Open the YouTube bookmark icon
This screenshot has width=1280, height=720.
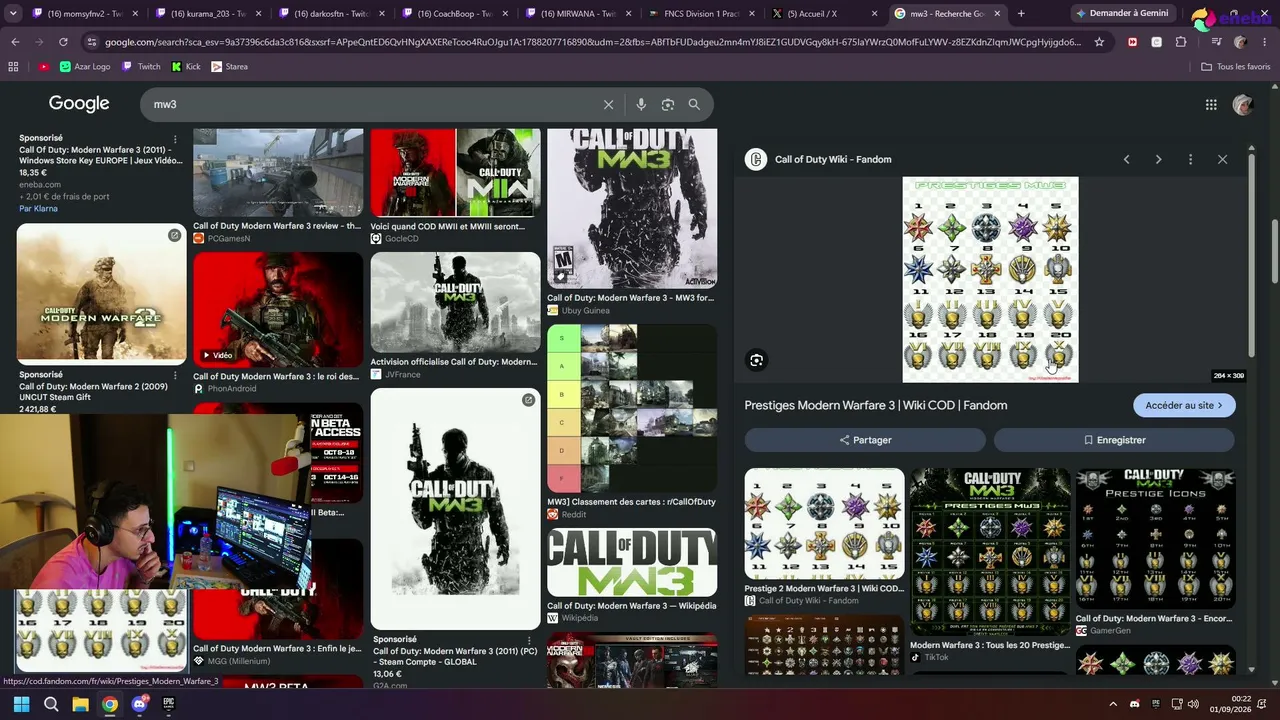[x=44, y=66]
